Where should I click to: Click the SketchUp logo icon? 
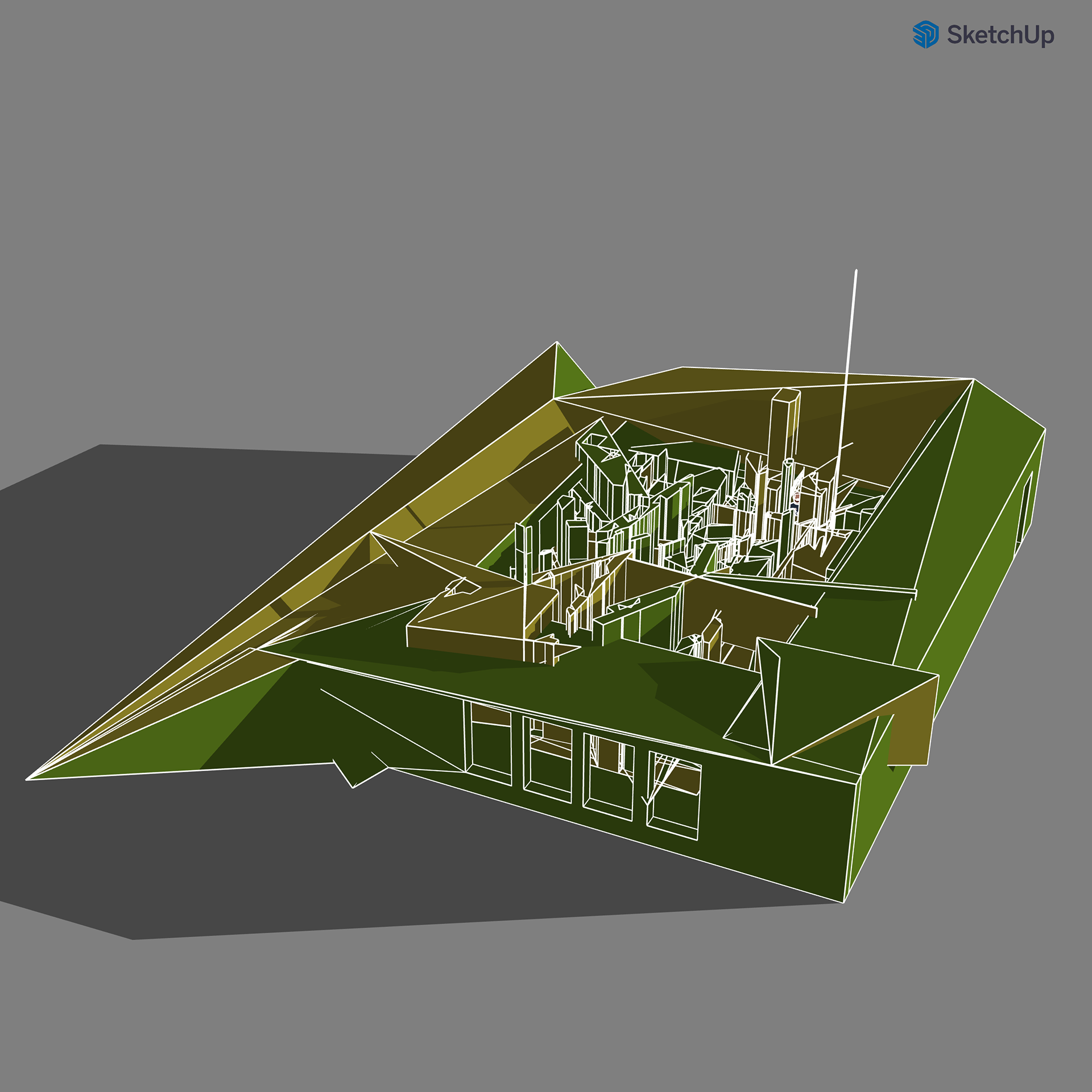tap(925, 35)
